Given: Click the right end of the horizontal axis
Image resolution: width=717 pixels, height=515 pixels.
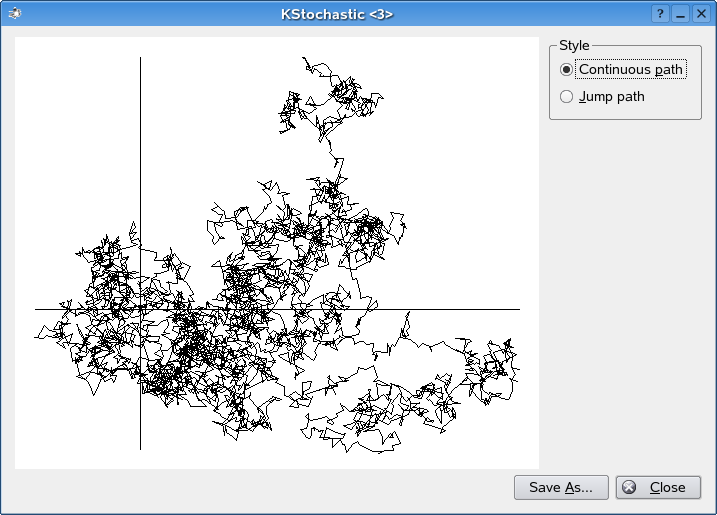Looking at the screenshot, I should pyautogui.click(x=517, y=309).
